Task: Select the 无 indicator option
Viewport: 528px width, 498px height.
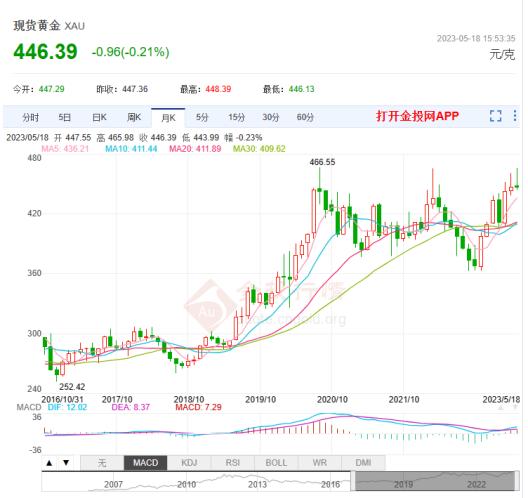Action: [x=102, y=463]
